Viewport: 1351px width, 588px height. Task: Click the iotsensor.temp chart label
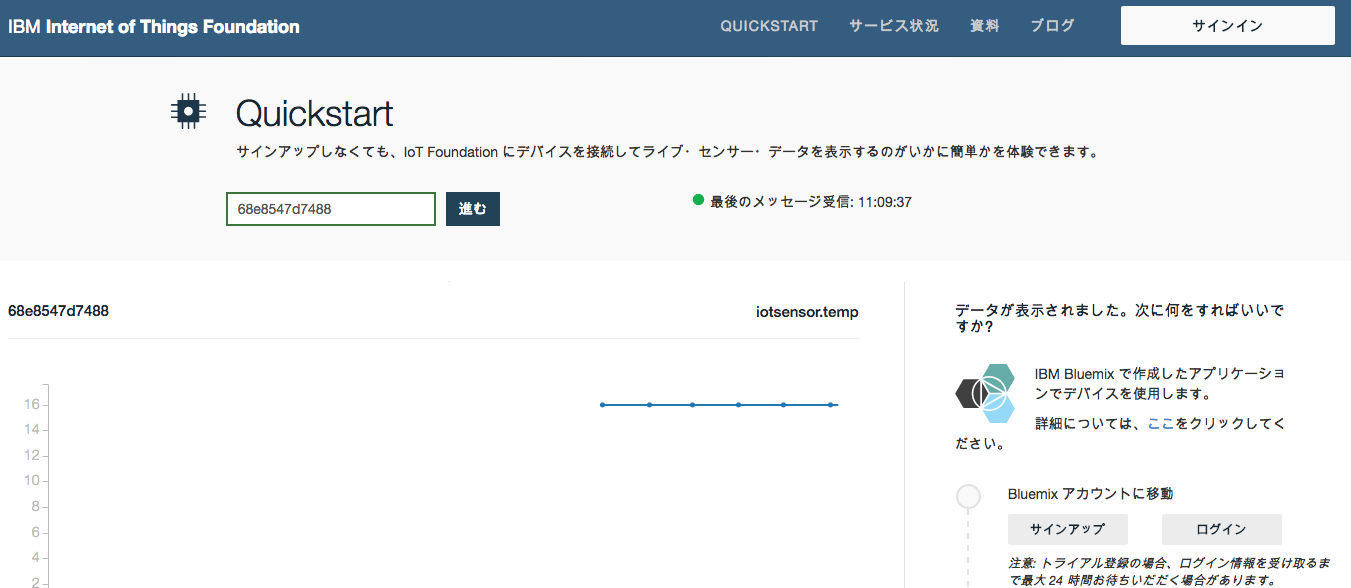tap(806, 311)
